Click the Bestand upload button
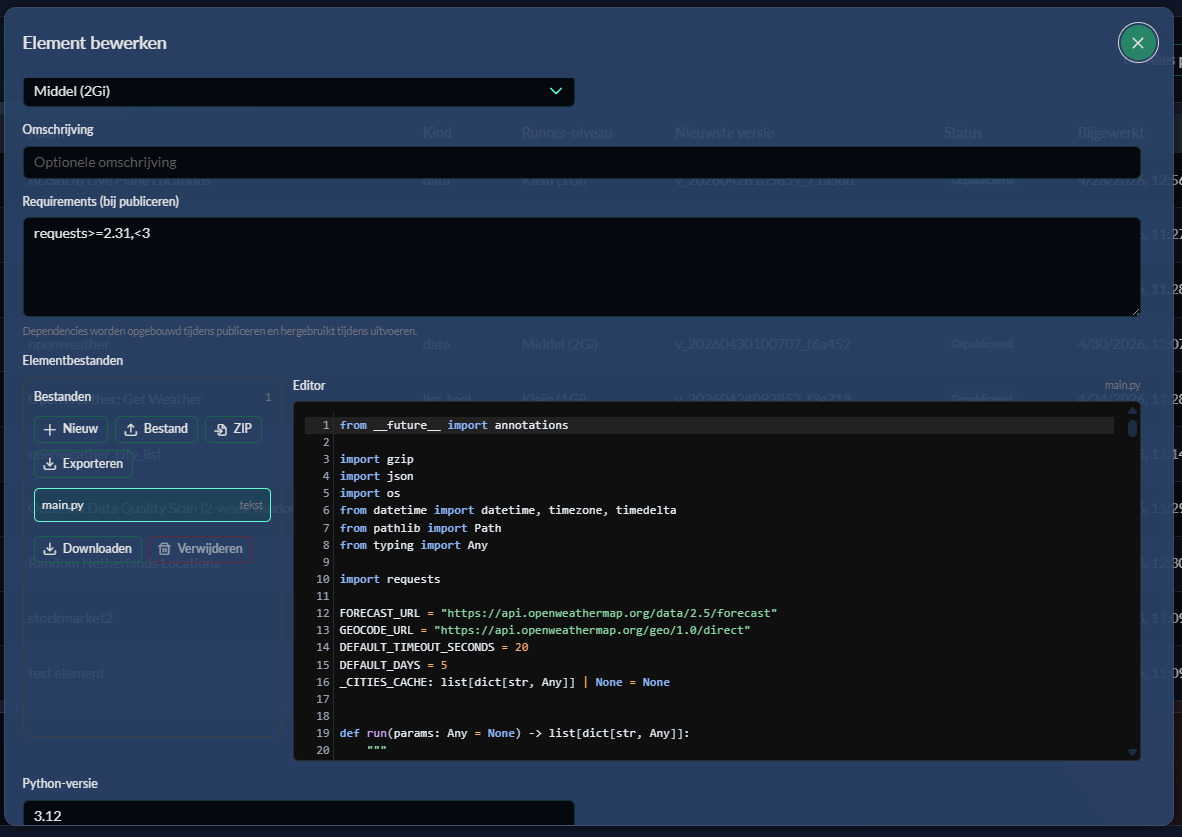 pyautogui.click(x=156, y=429)
